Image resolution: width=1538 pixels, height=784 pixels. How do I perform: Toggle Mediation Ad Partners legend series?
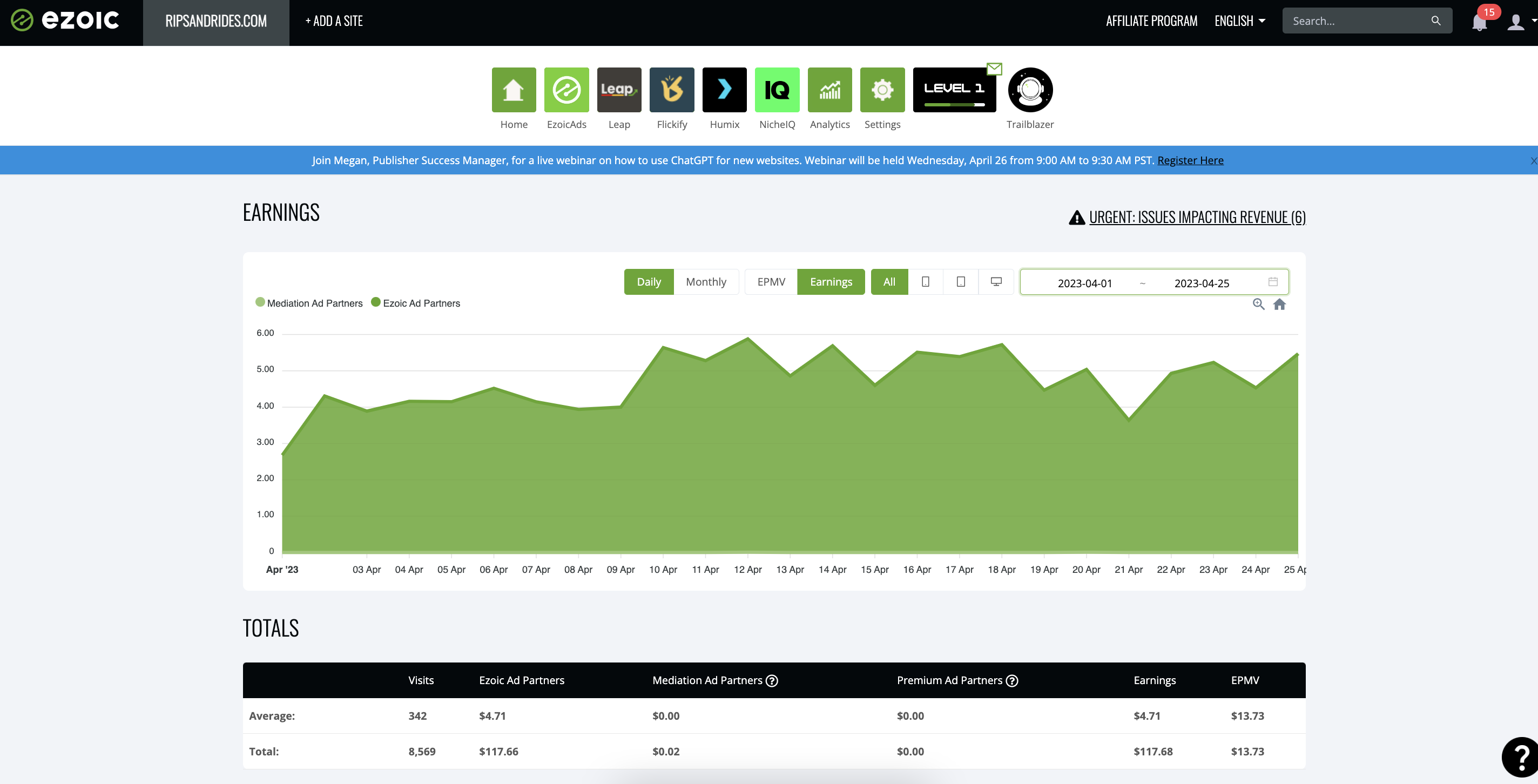[x=309, y=303]
